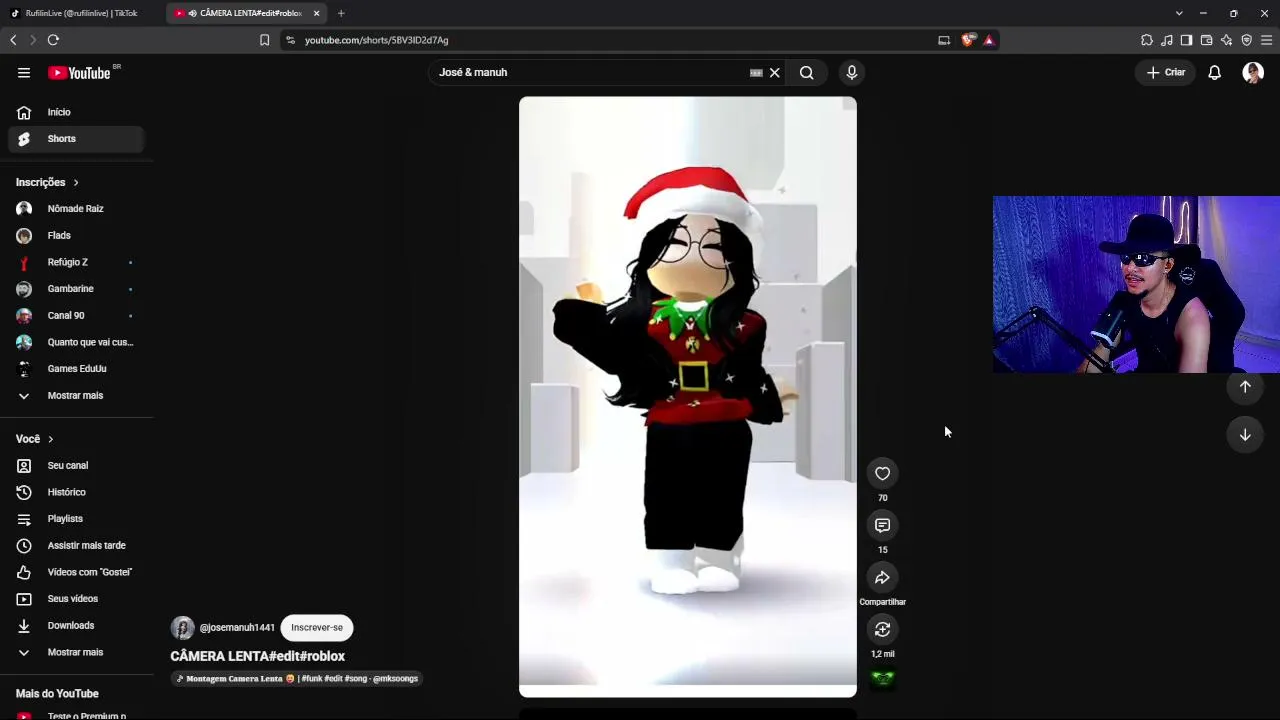Open the Short's sound thumbnail
Viewport: 1280px width, 720px height.
pyautogui.click(x=882, y=679)
